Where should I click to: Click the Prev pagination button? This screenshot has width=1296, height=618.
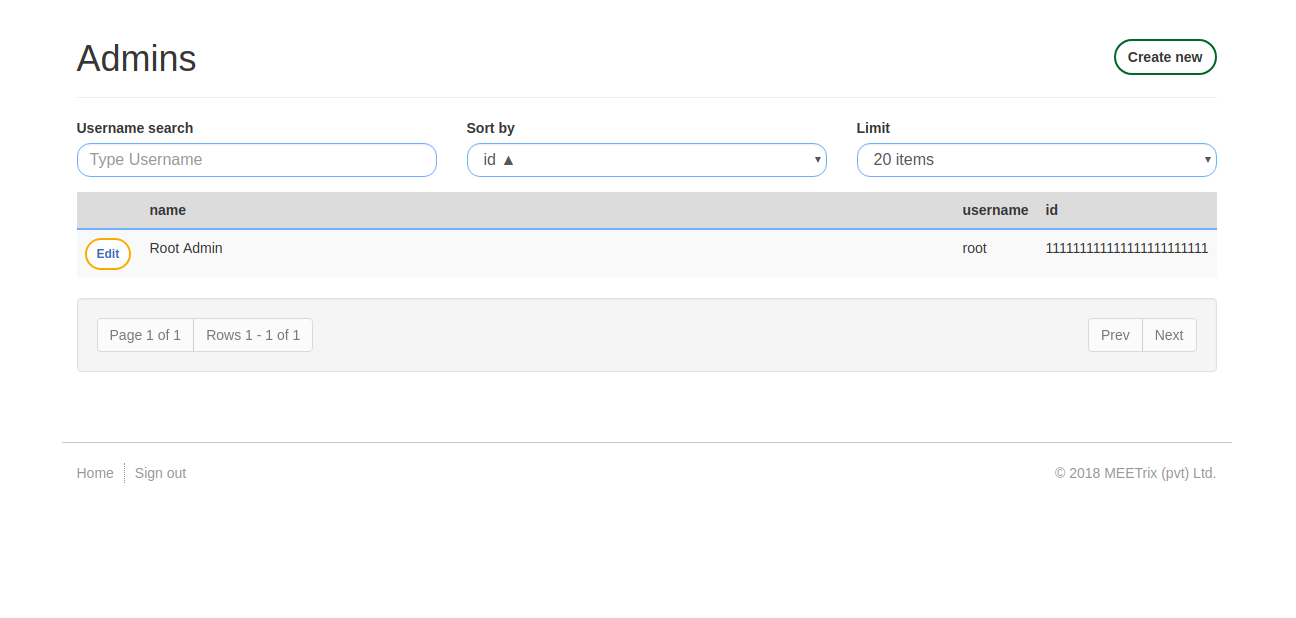[1114, 334]
